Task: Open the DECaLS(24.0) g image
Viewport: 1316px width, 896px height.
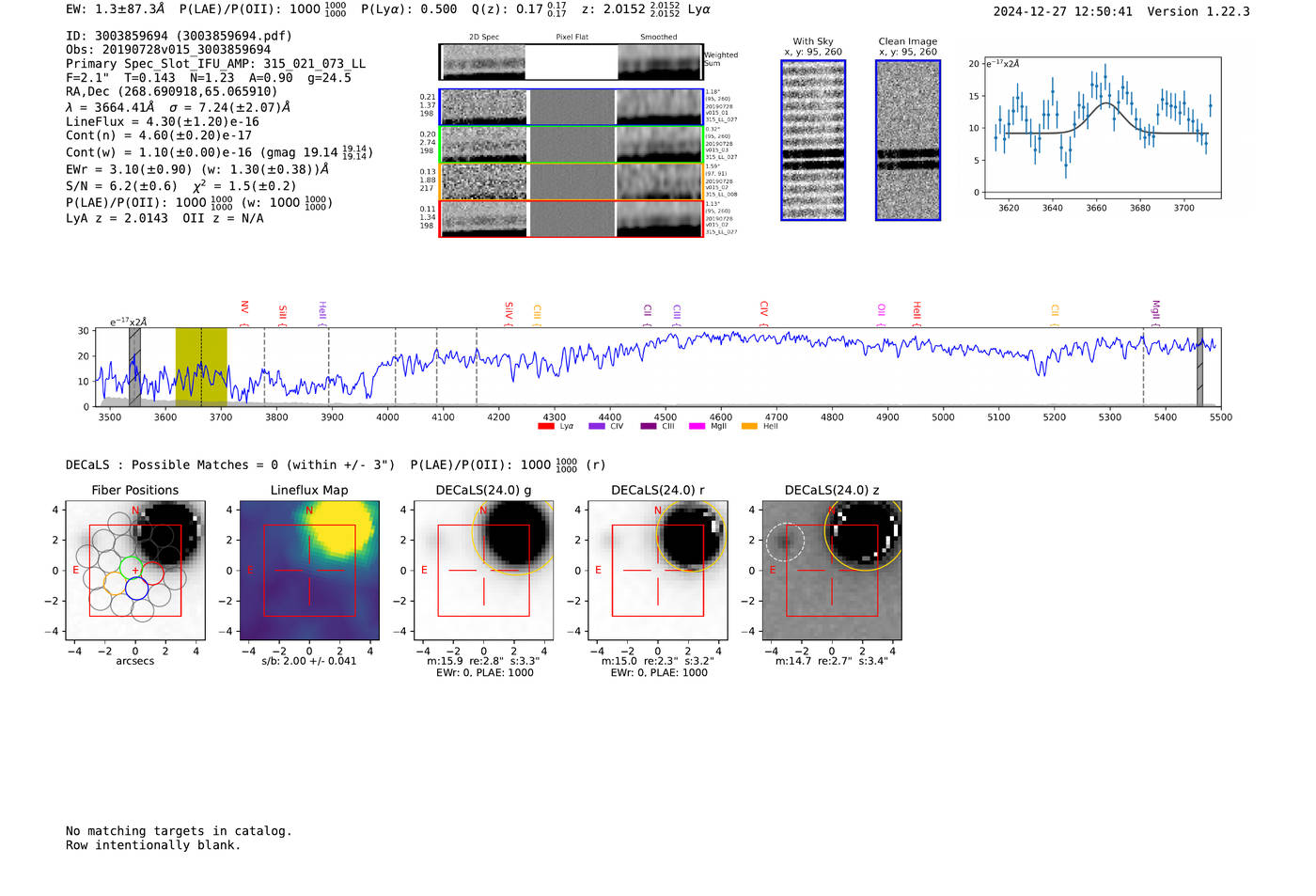Action: point(483,570)
